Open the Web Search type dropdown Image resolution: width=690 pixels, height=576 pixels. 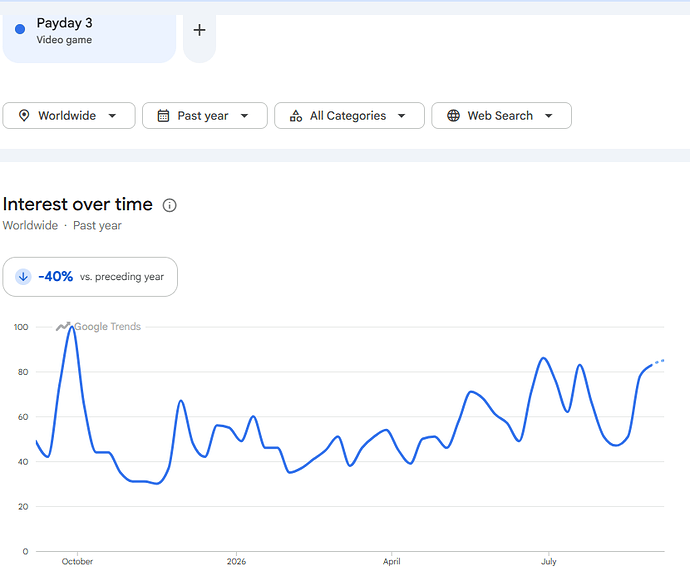(x=501, y=116)
